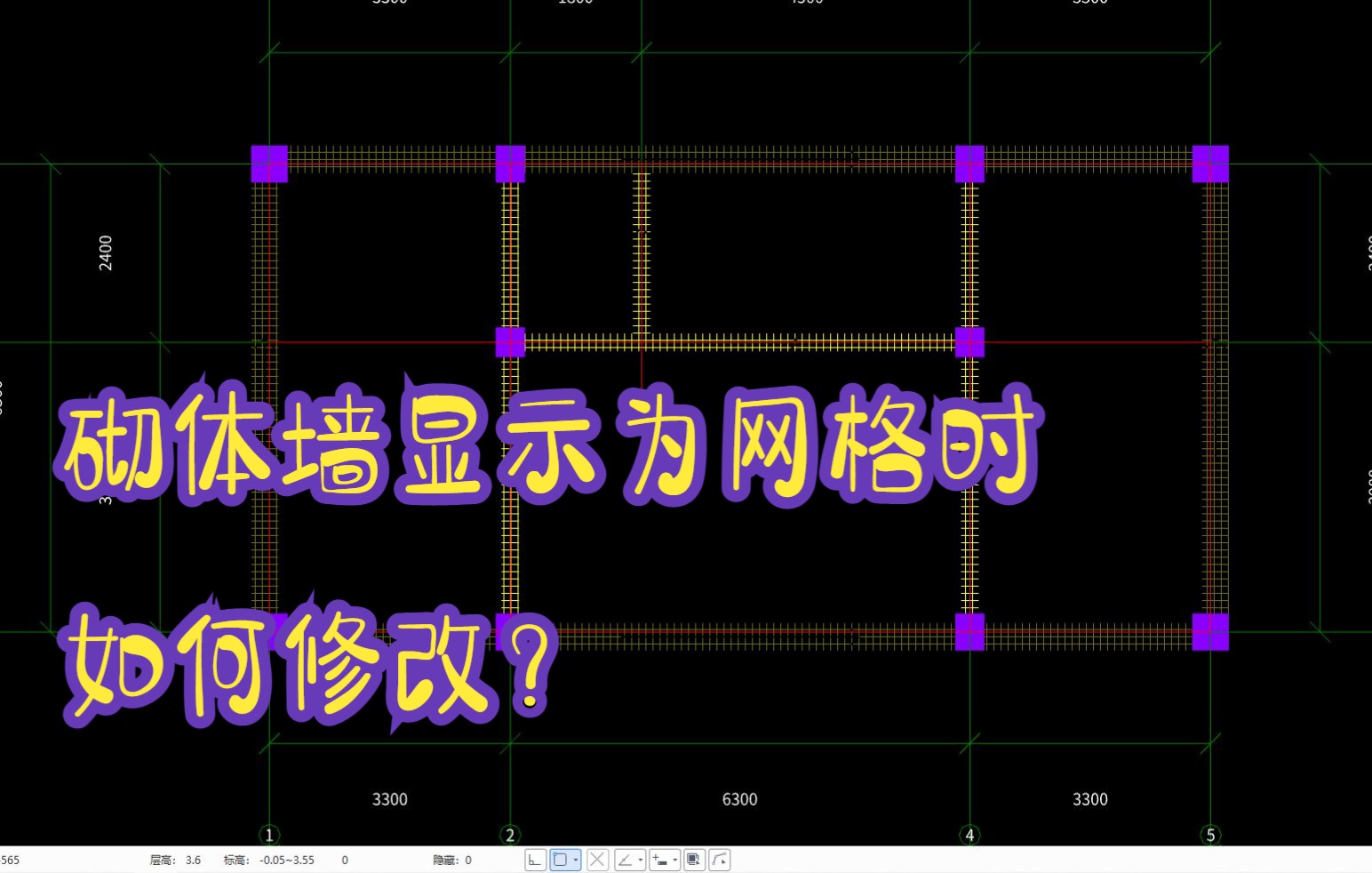Click the angle snap tool icon
The height and width of the screenshot is (873, 1372).
click(625, 860)
